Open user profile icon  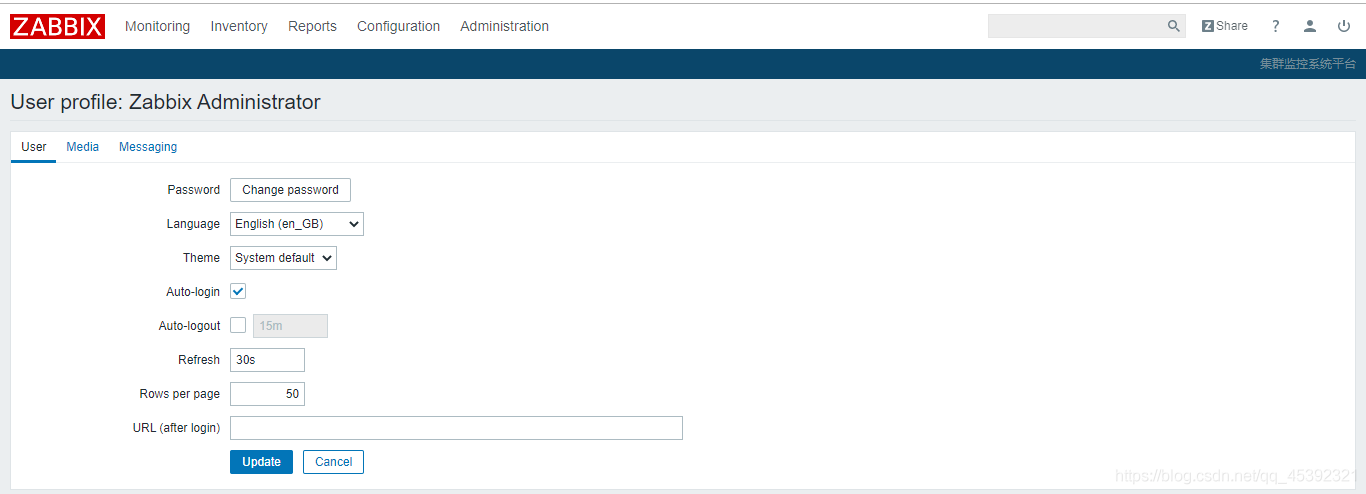click(1310, 26)
